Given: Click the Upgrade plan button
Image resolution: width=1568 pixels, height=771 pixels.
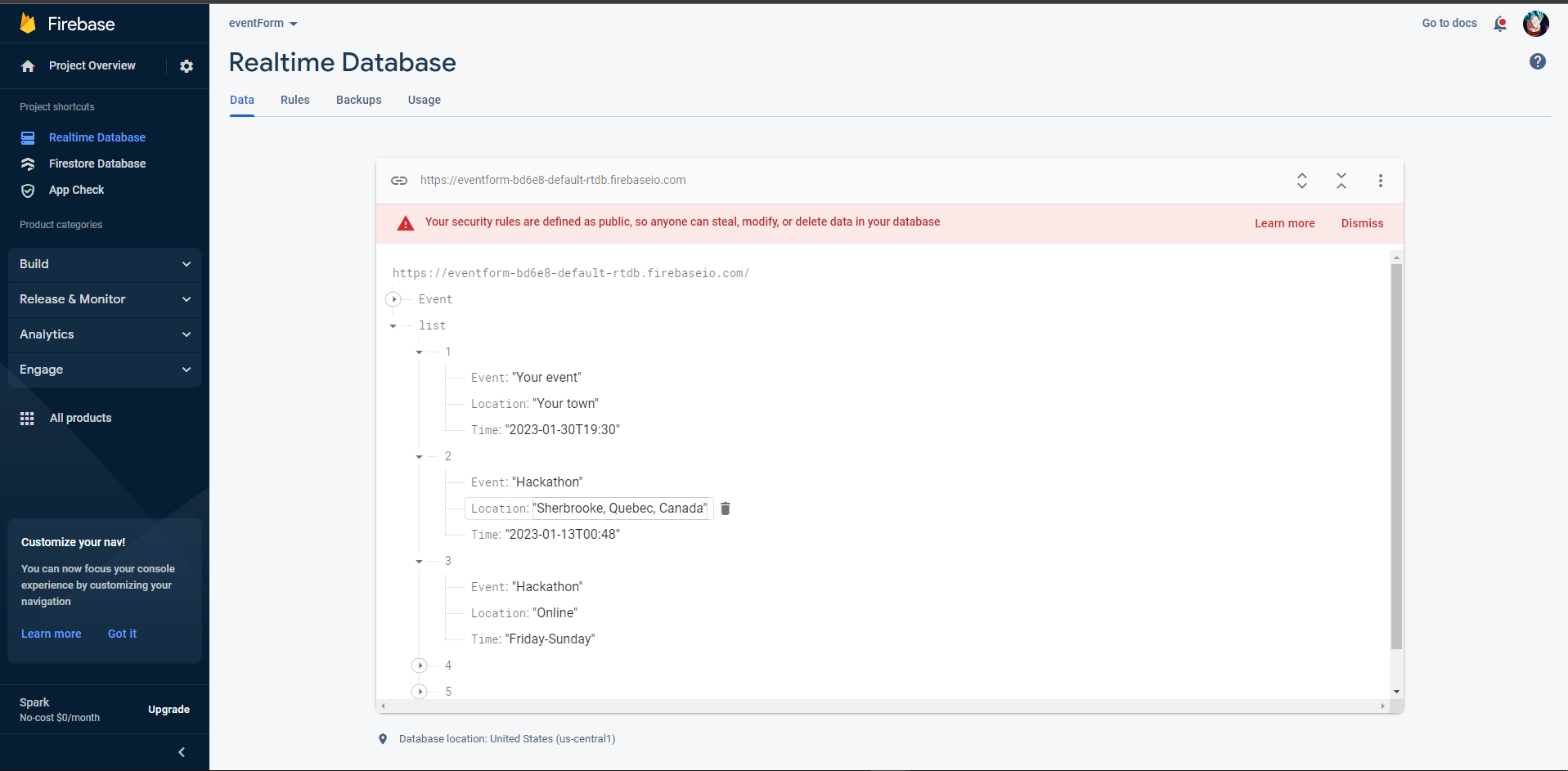Looking at the screenshot, I should coord(169,710).
